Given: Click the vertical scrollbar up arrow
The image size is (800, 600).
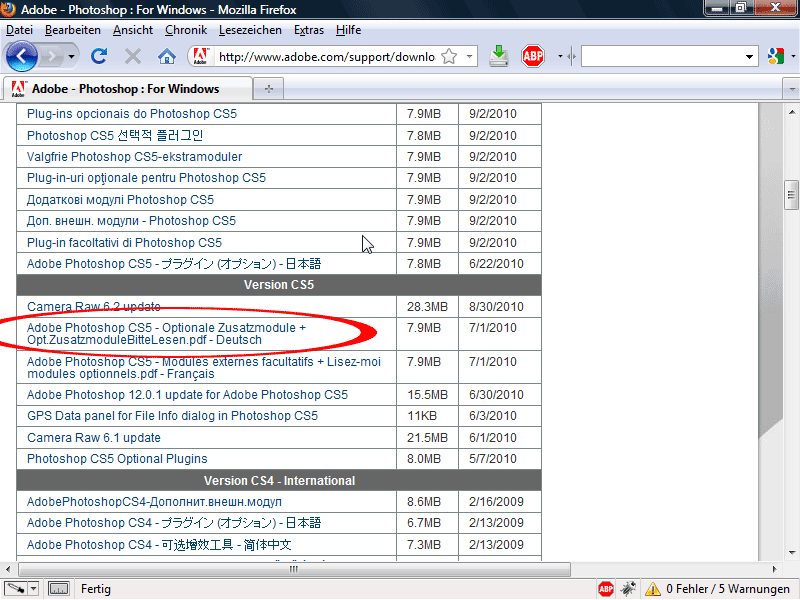Looking at the screenshot, I should tap(791, 112).
